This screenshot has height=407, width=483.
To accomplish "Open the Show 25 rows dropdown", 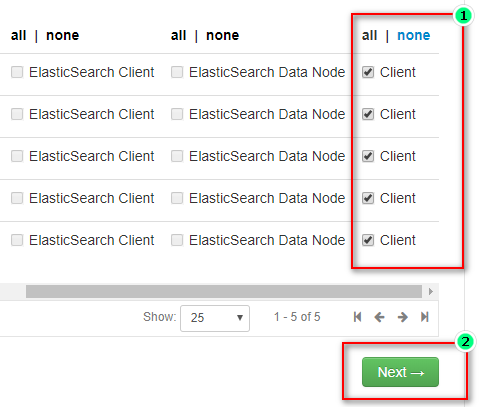I will pyautogui.click(x=215, y=318).
